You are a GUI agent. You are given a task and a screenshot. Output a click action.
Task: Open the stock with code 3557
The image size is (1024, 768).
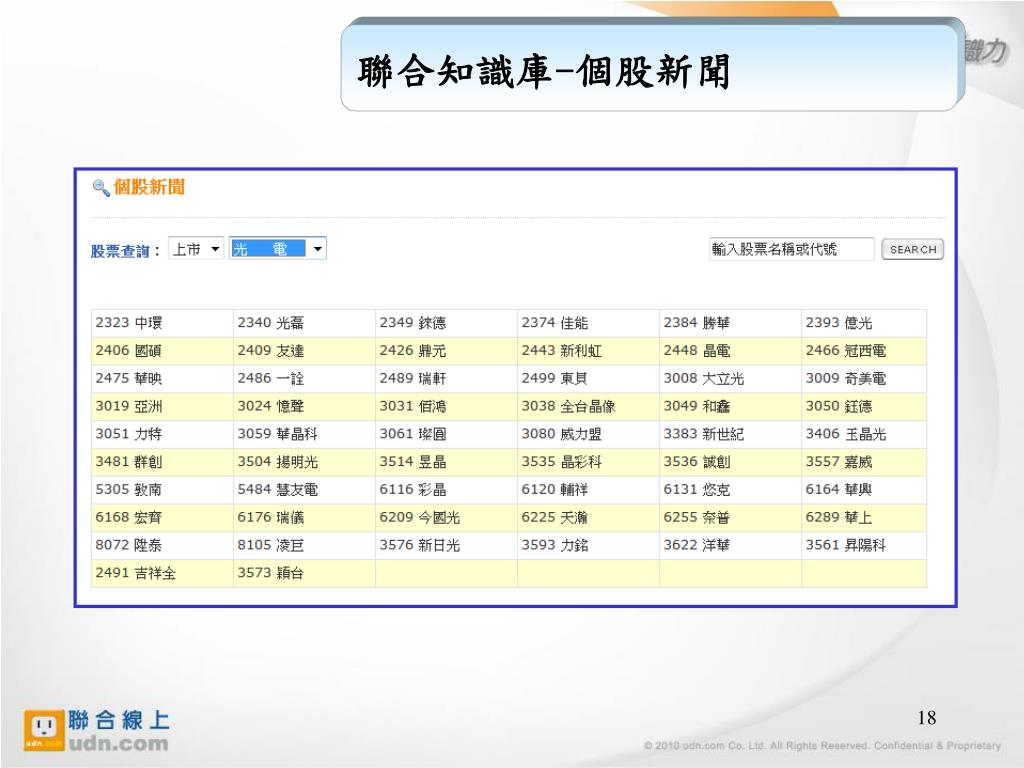(839, 462)
